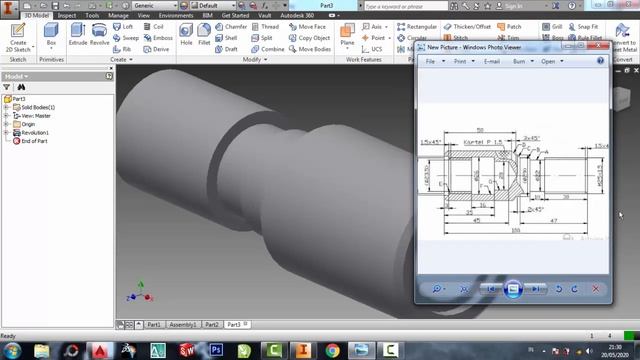Select Rectangular pattern tool
This screenshot has width=640, height=360.
(x=417, y=27)
